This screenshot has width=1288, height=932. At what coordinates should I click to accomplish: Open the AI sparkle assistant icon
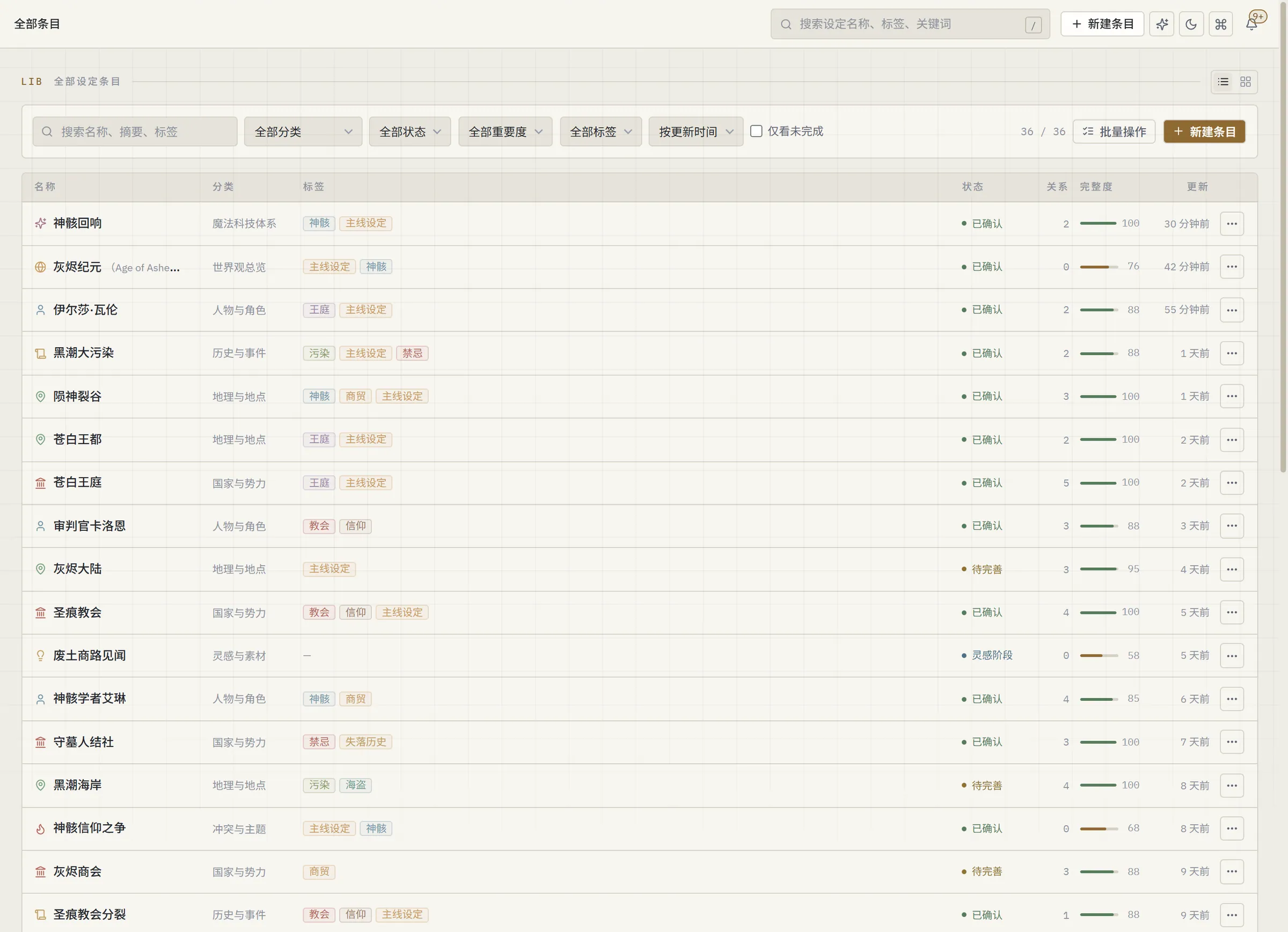point(1161,24)
